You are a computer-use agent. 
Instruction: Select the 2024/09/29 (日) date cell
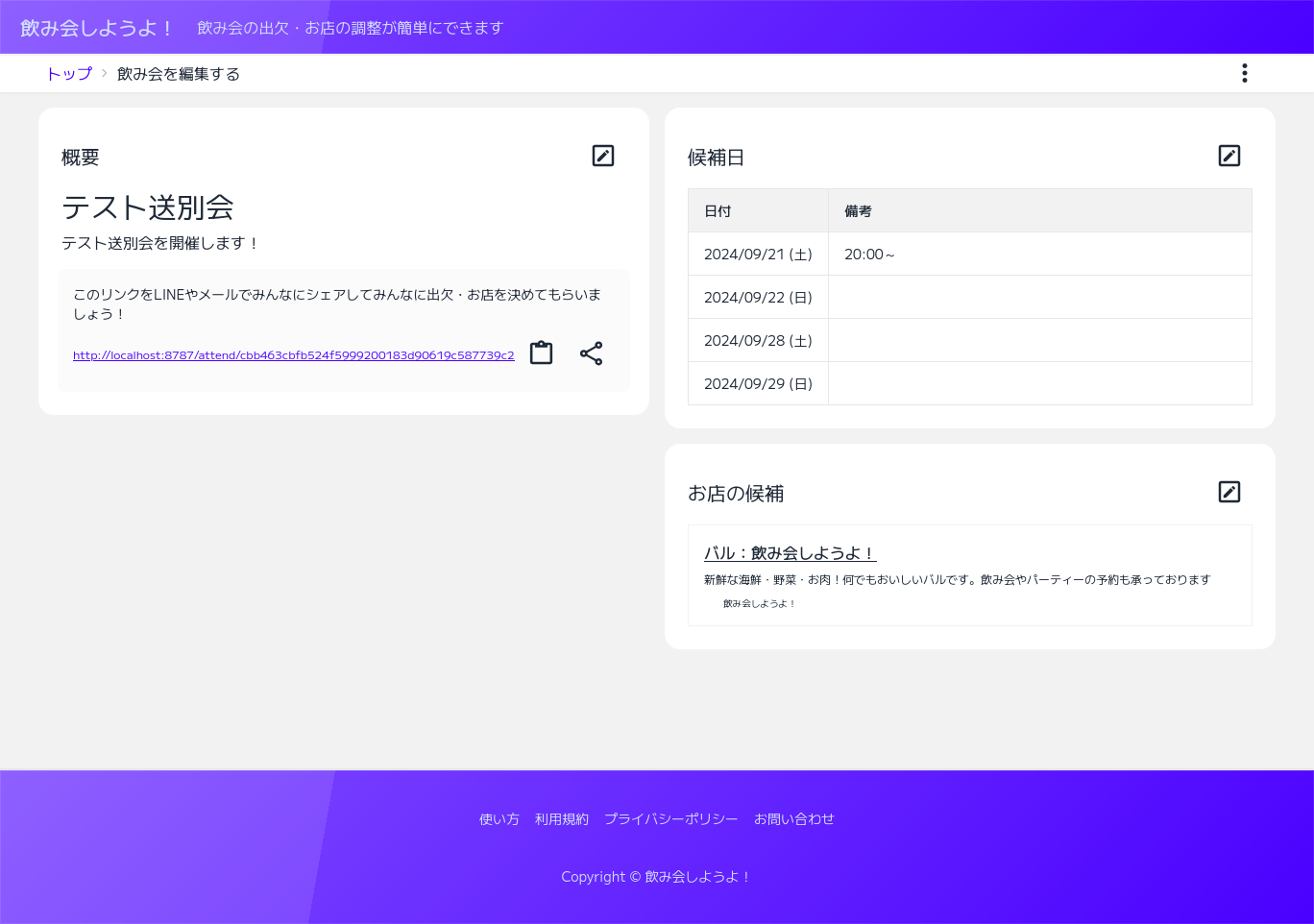[758, 384]
